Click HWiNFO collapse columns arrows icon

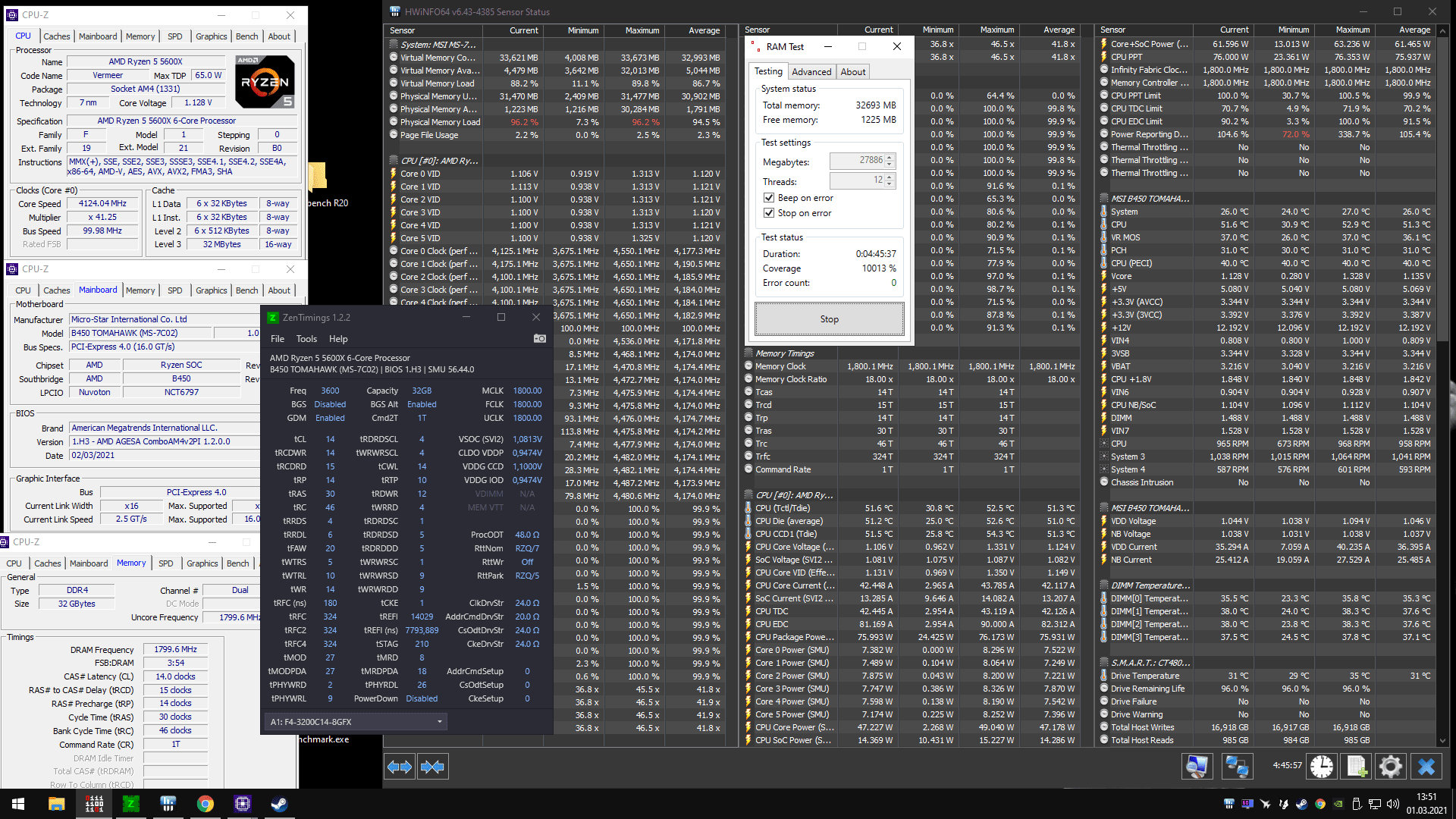click(x=432, y=767)
